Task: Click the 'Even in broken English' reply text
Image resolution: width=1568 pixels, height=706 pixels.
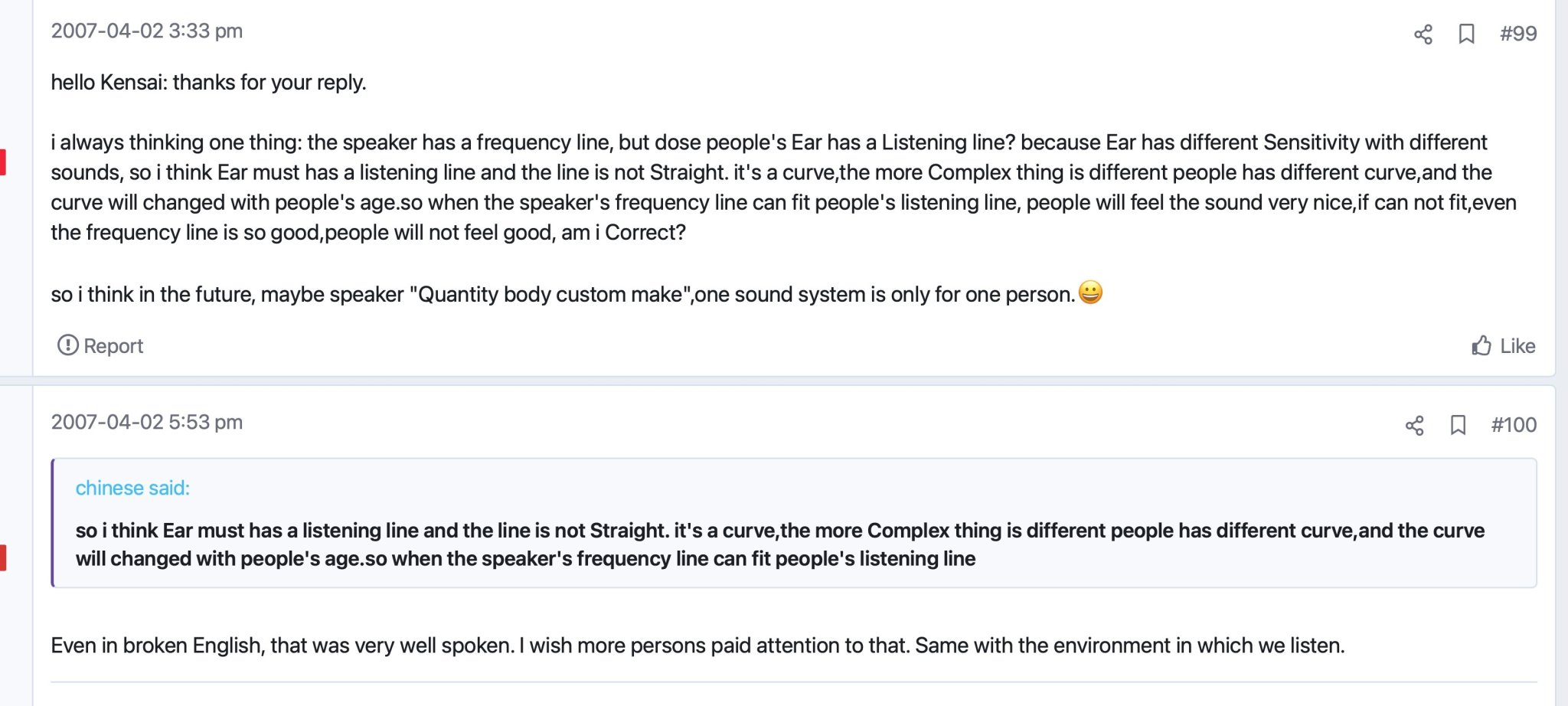Action: [x=697, y=646]
